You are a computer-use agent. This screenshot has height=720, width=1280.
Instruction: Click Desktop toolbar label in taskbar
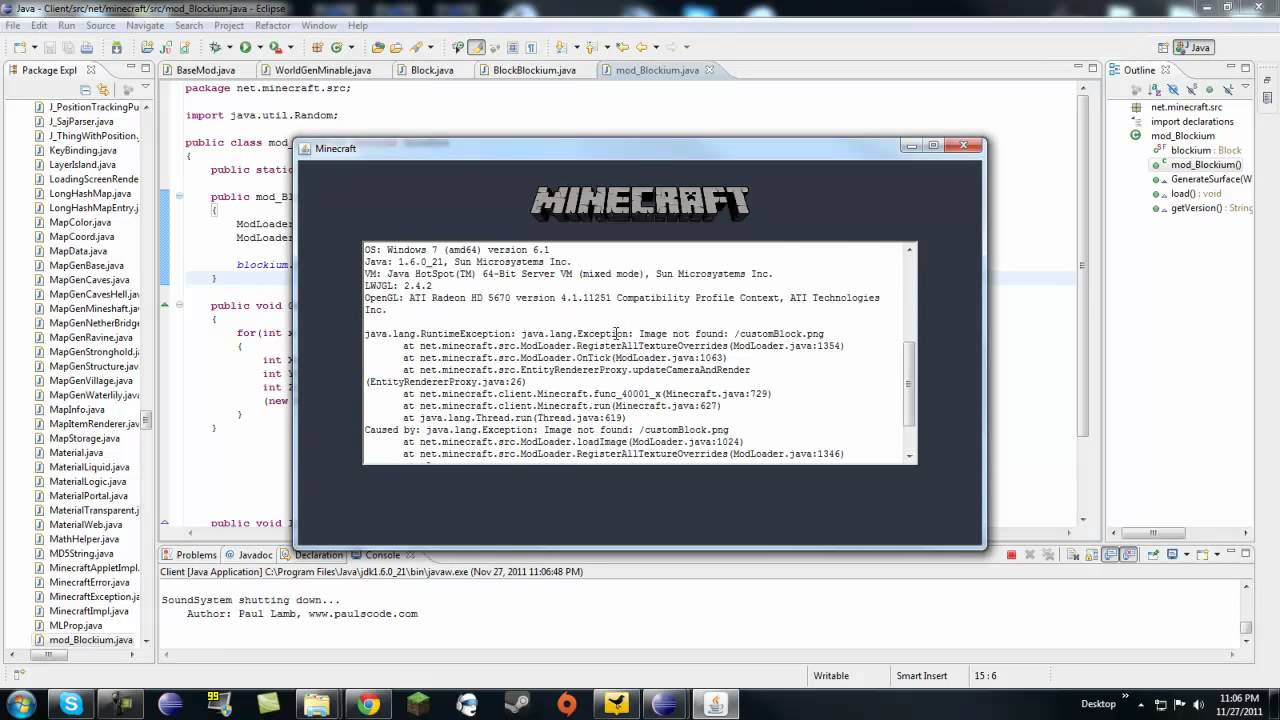(1098, 704)
